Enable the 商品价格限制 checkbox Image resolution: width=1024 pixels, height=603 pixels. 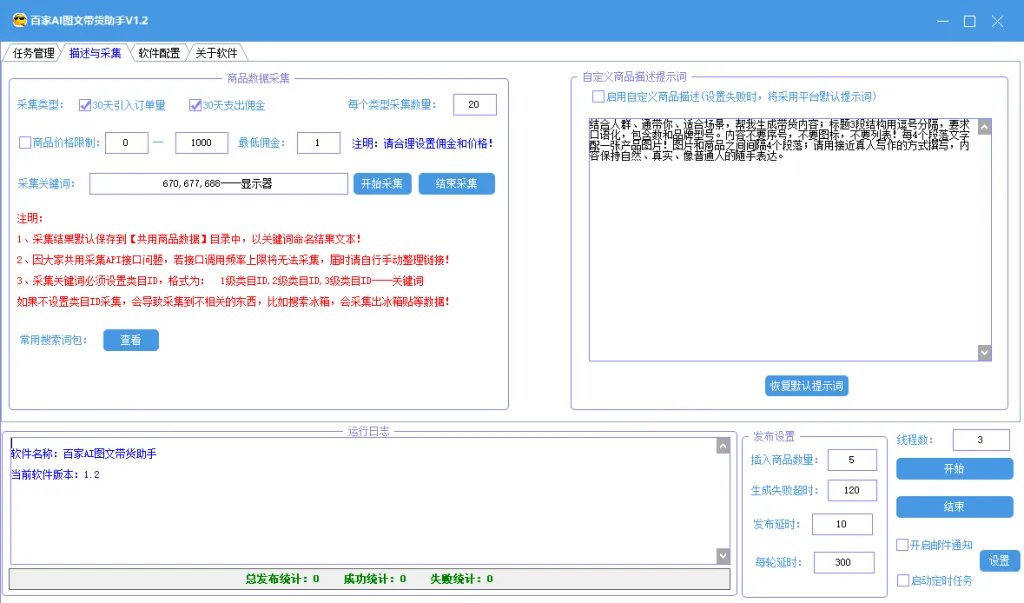tap(25, 142)
